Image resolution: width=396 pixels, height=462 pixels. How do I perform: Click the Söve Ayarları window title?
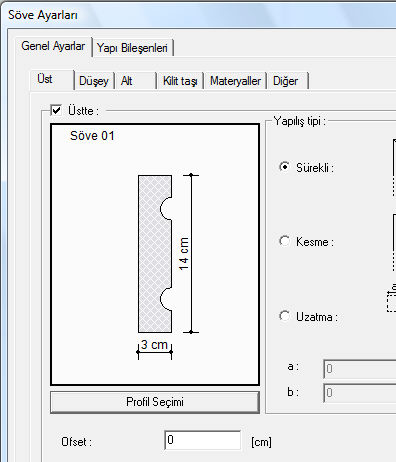click(x=43, y=15)
